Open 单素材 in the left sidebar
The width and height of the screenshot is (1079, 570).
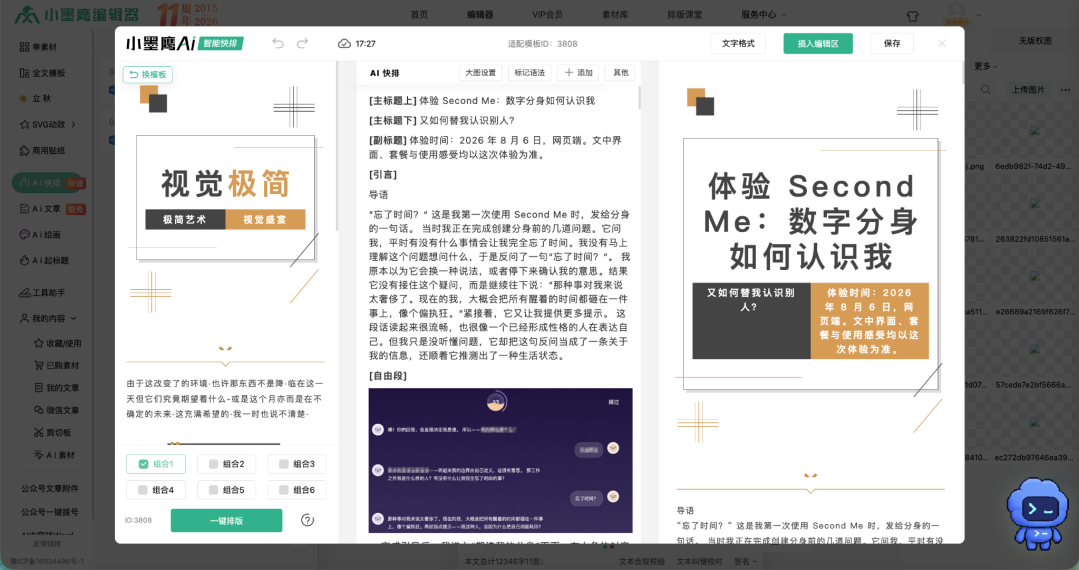click(39, 47)
